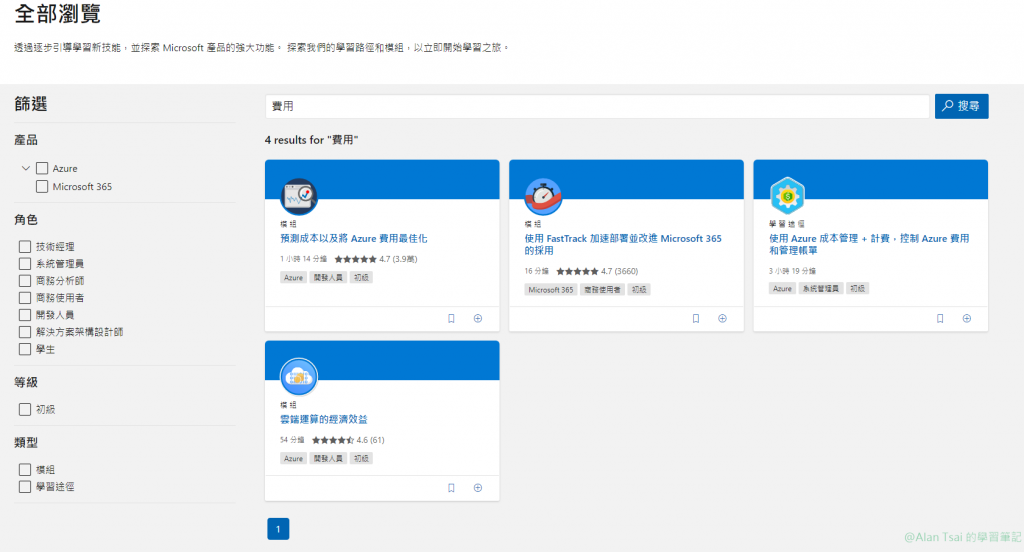The width and height of the screenshot is (1024, 552).
Task: Open the cost prediction module chart icon
Action: click(x=299, y=196)
